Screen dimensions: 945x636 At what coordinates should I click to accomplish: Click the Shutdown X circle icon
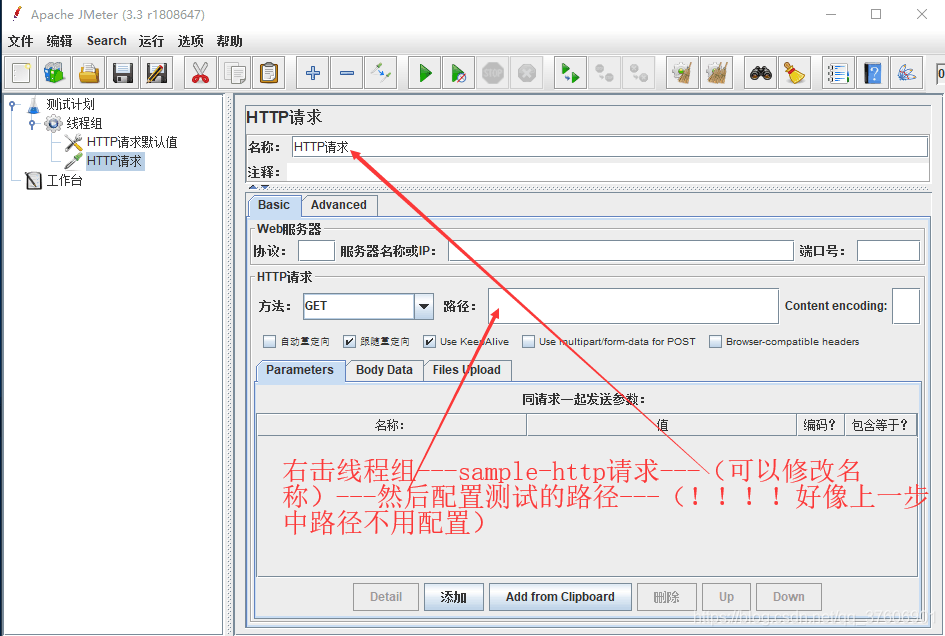[x=527, y=74]
